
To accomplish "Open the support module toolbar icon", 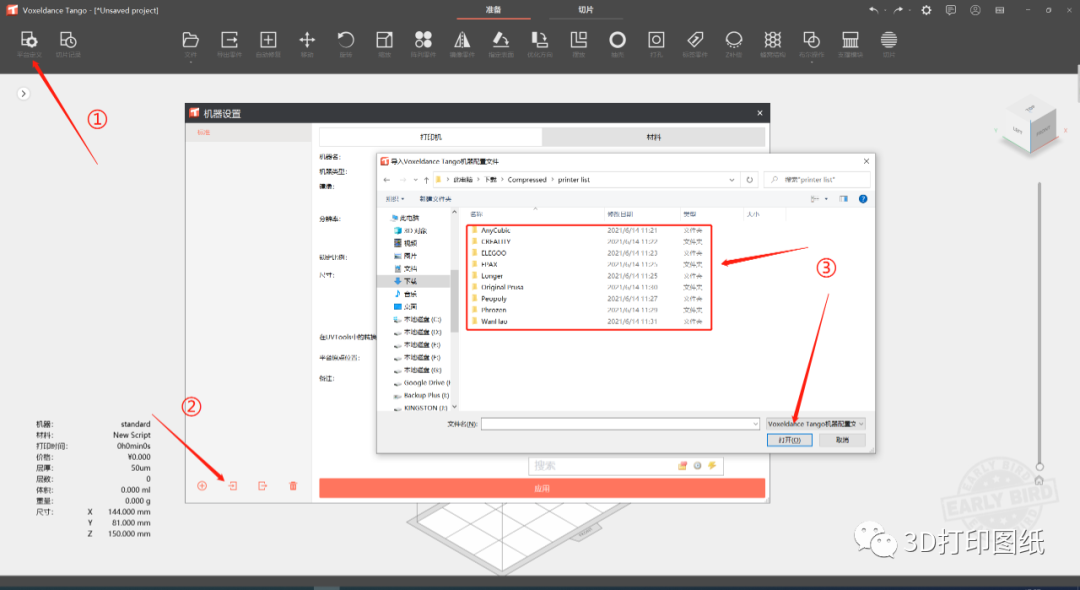I will point(850,40).
